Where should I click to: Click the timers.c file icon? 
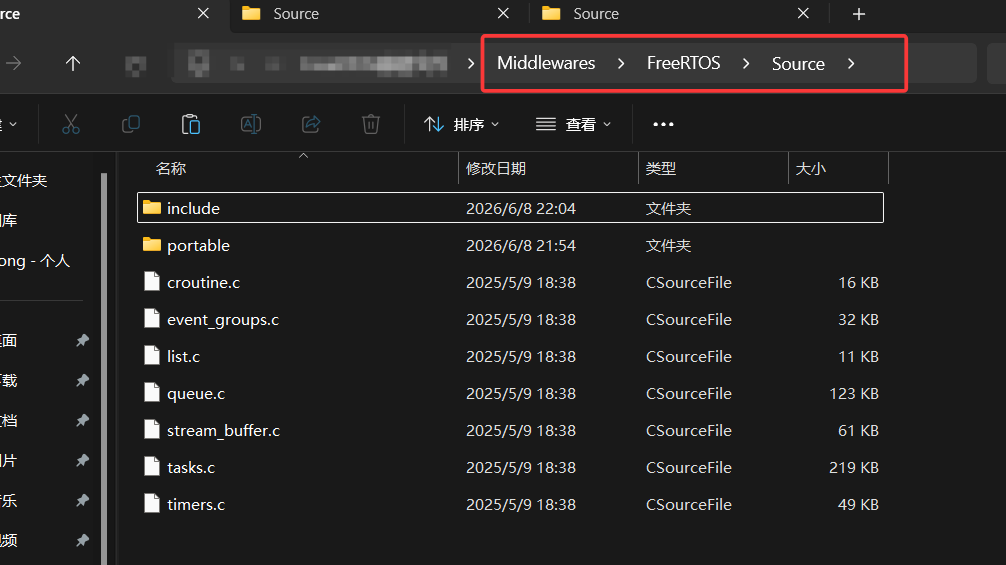(151, 503)
